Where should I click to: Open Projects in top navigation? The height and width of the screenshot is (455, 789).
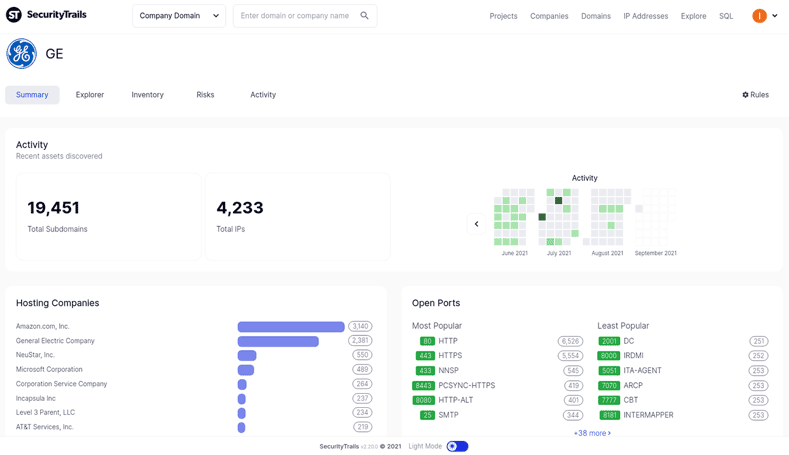[503, 16]
